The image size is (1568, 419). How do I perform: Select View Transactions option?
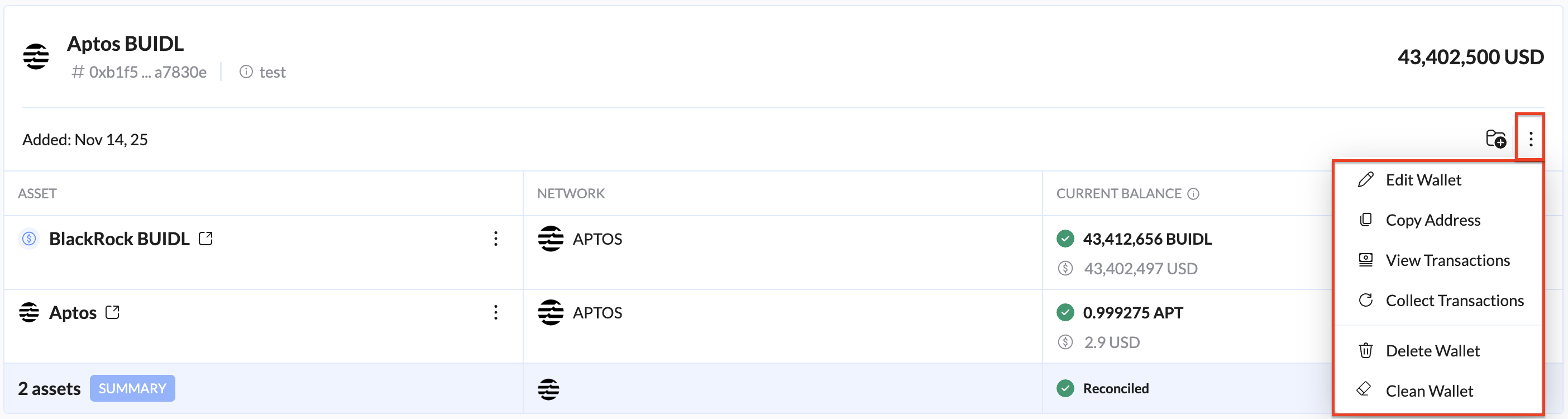(1447, 260)
